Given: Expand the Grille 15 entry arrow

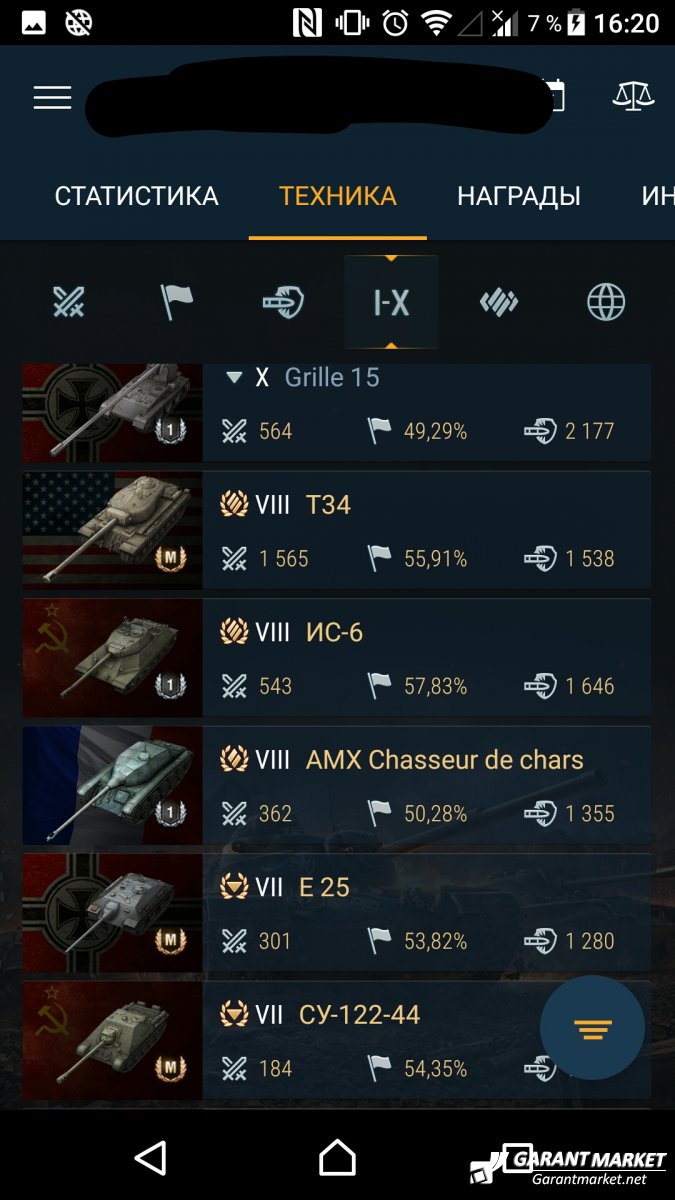Looking at the screenshot, I should click(x=234, y=378).
